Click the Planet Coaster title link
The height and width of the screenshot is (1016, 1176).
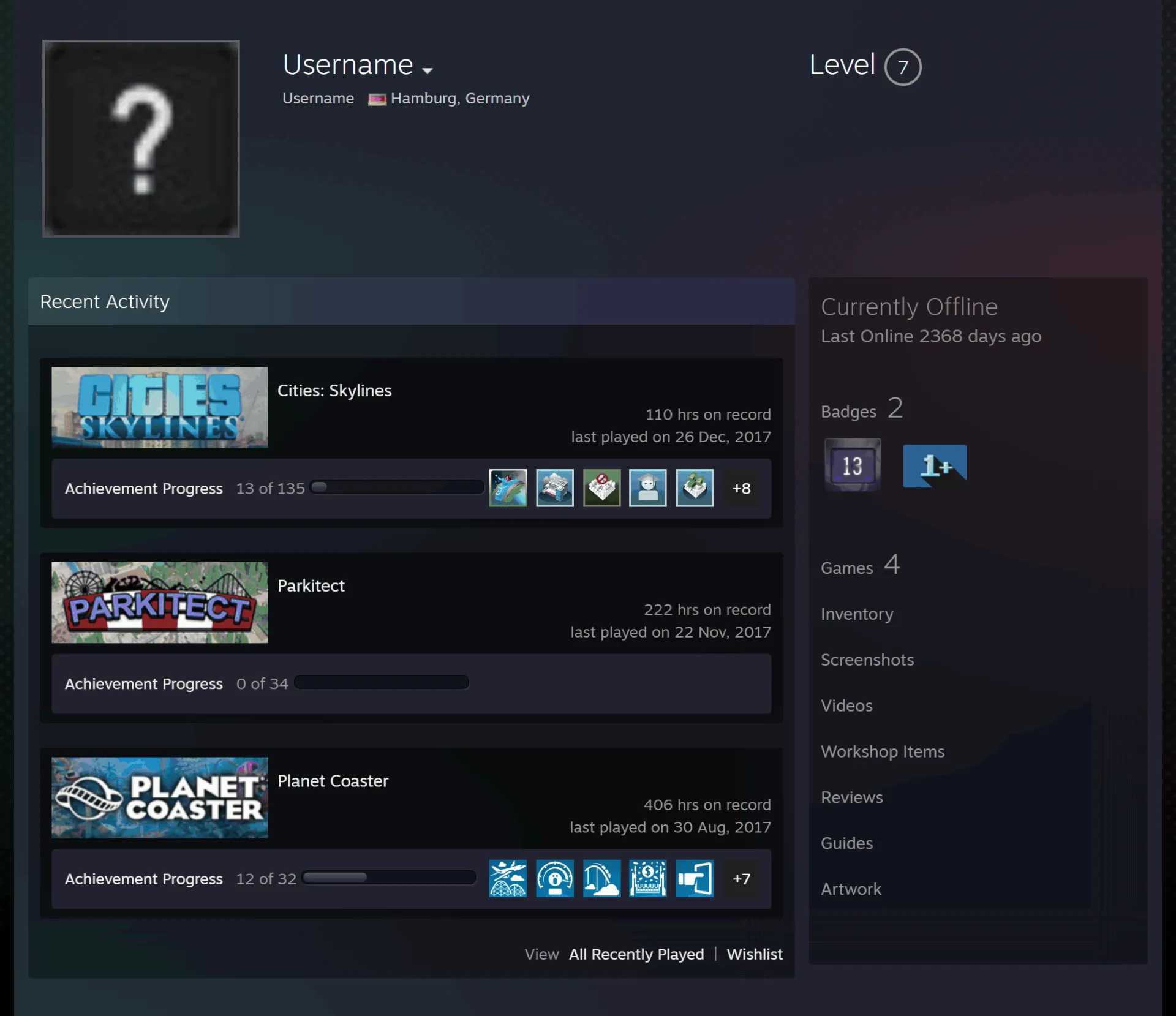point(333,781)
